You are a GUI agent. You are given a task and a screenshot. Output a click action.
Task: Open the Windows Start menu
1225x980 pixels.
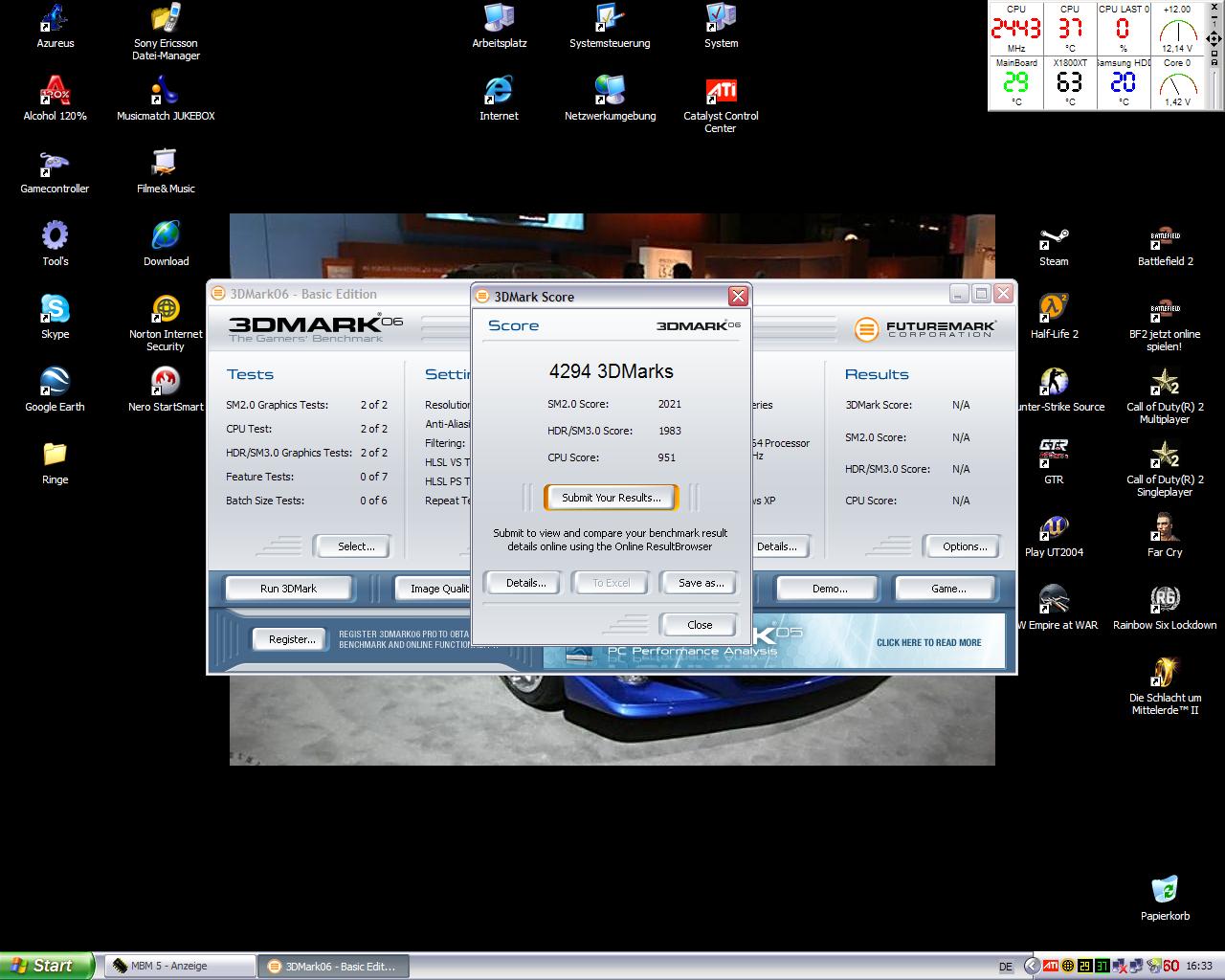pos(47,966)
